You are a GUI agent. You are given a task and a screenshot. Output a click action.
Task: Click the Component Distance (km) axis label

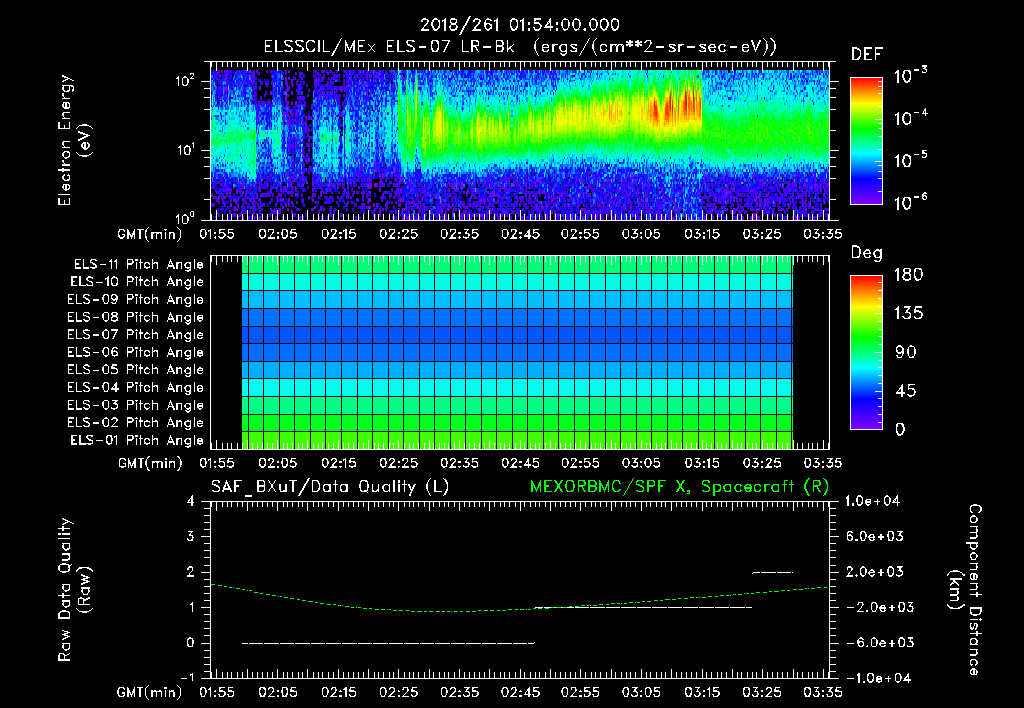click(x=965, y=590)
